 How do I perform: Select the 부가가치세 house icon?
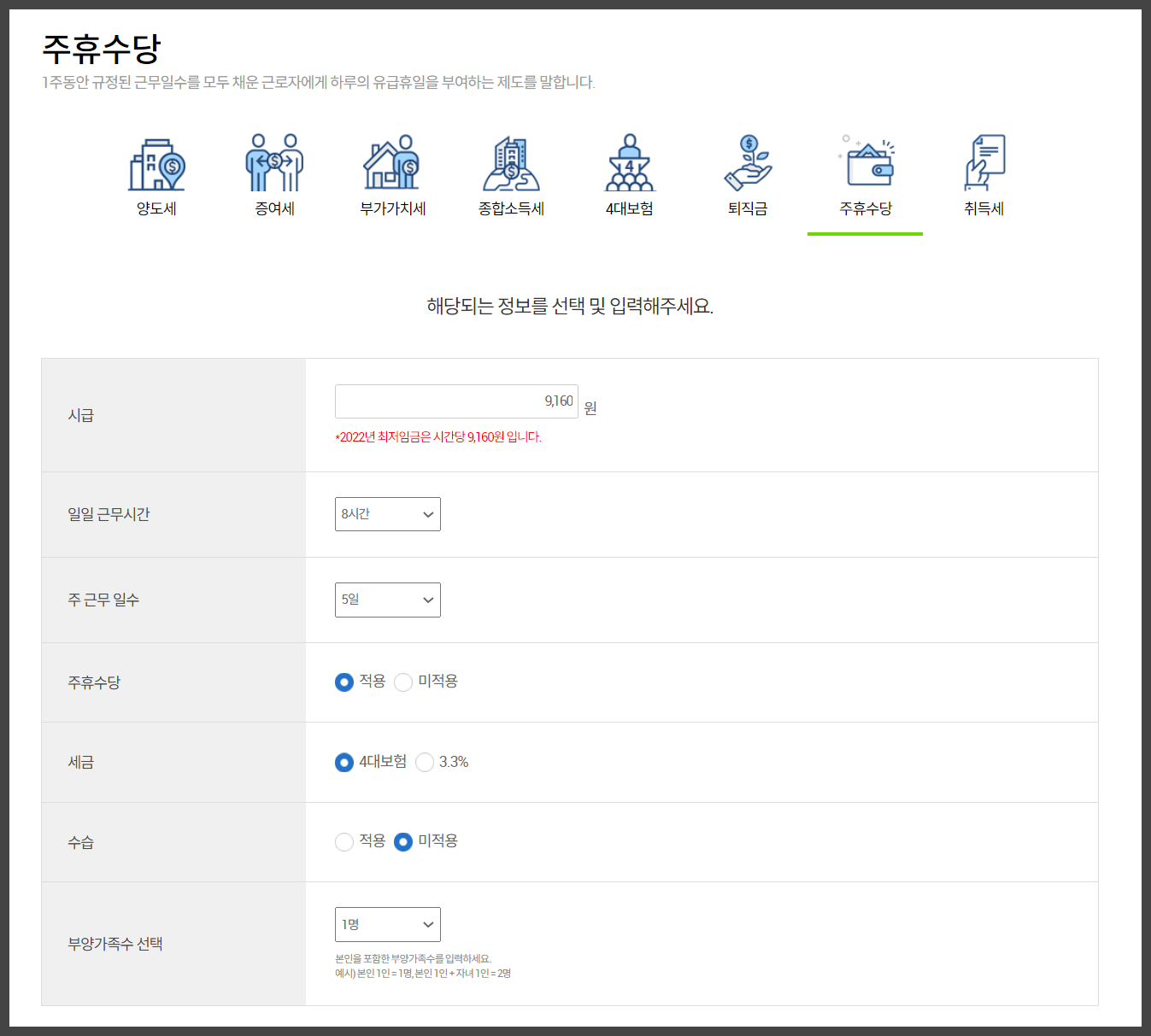391,162
